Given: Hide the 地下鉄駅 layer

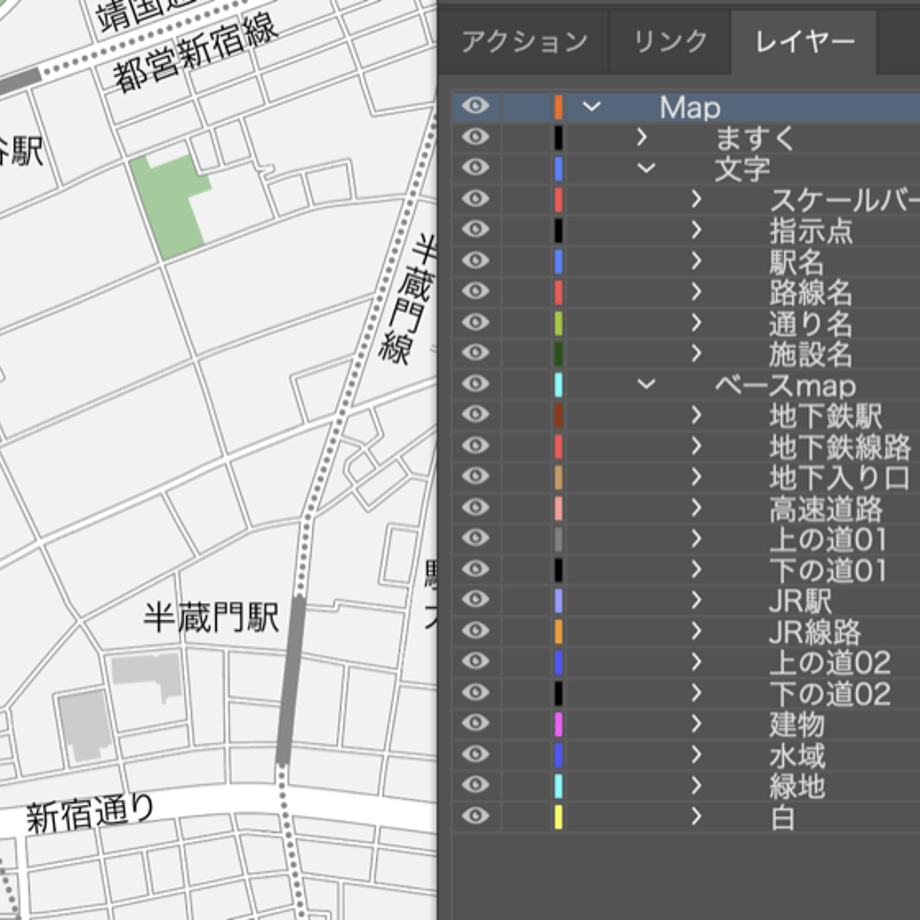Looking at the screenshot, I should 475,414.
